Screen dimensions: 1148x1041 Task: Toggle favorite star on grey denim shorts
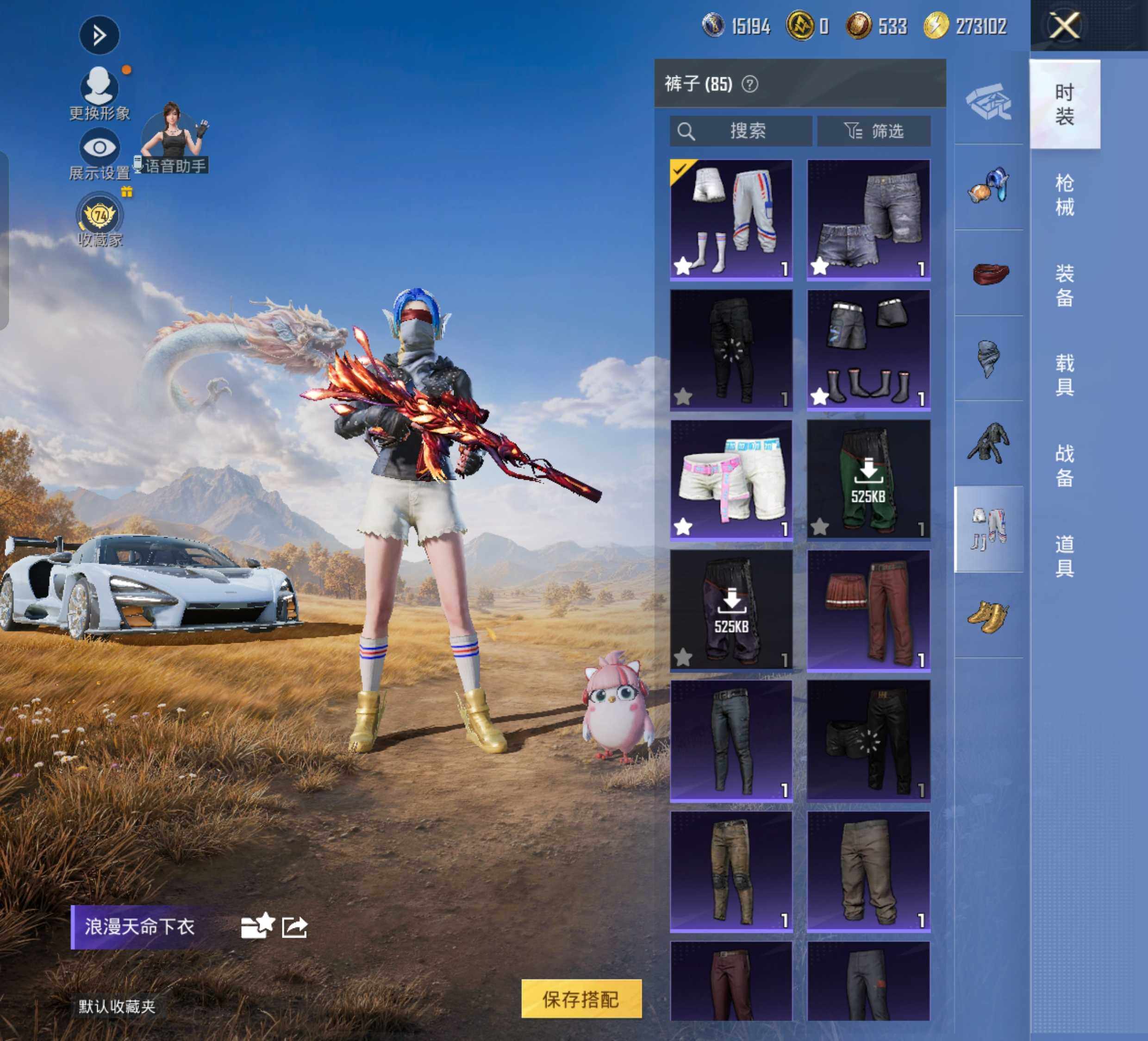pyautogui.click(x=819, y=265)
